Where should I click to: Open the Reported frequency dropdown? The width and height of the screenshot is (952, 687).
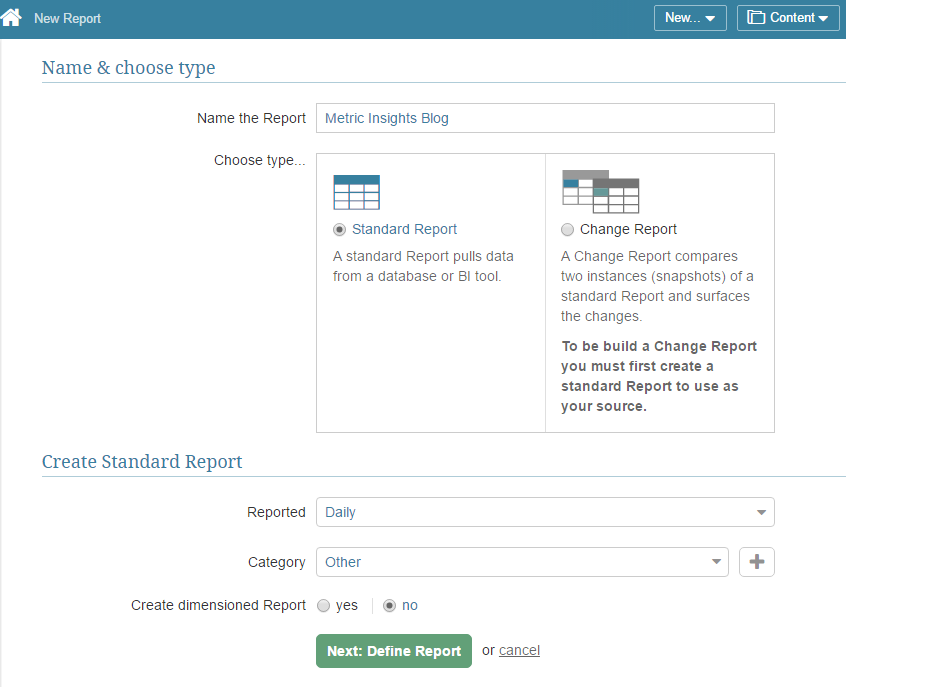click(x=545, y=512)
